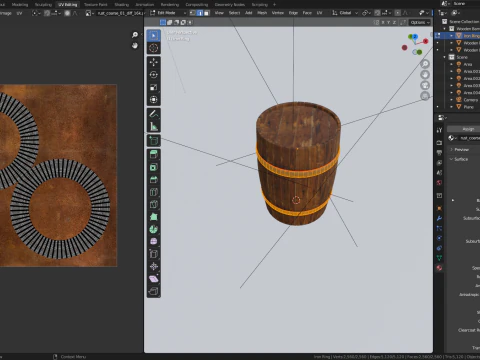
Task: Select the Shear tool
Action: 153,279
